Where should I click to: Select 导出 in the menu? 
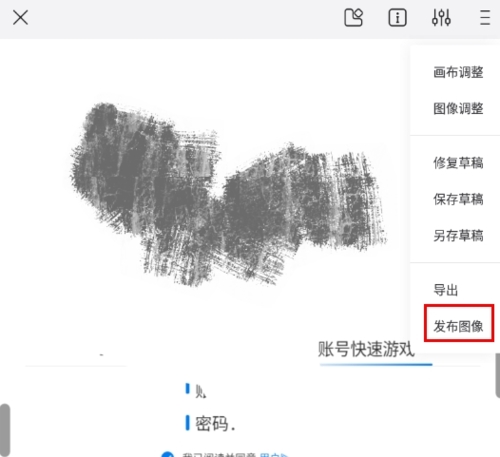coord(446,290)
